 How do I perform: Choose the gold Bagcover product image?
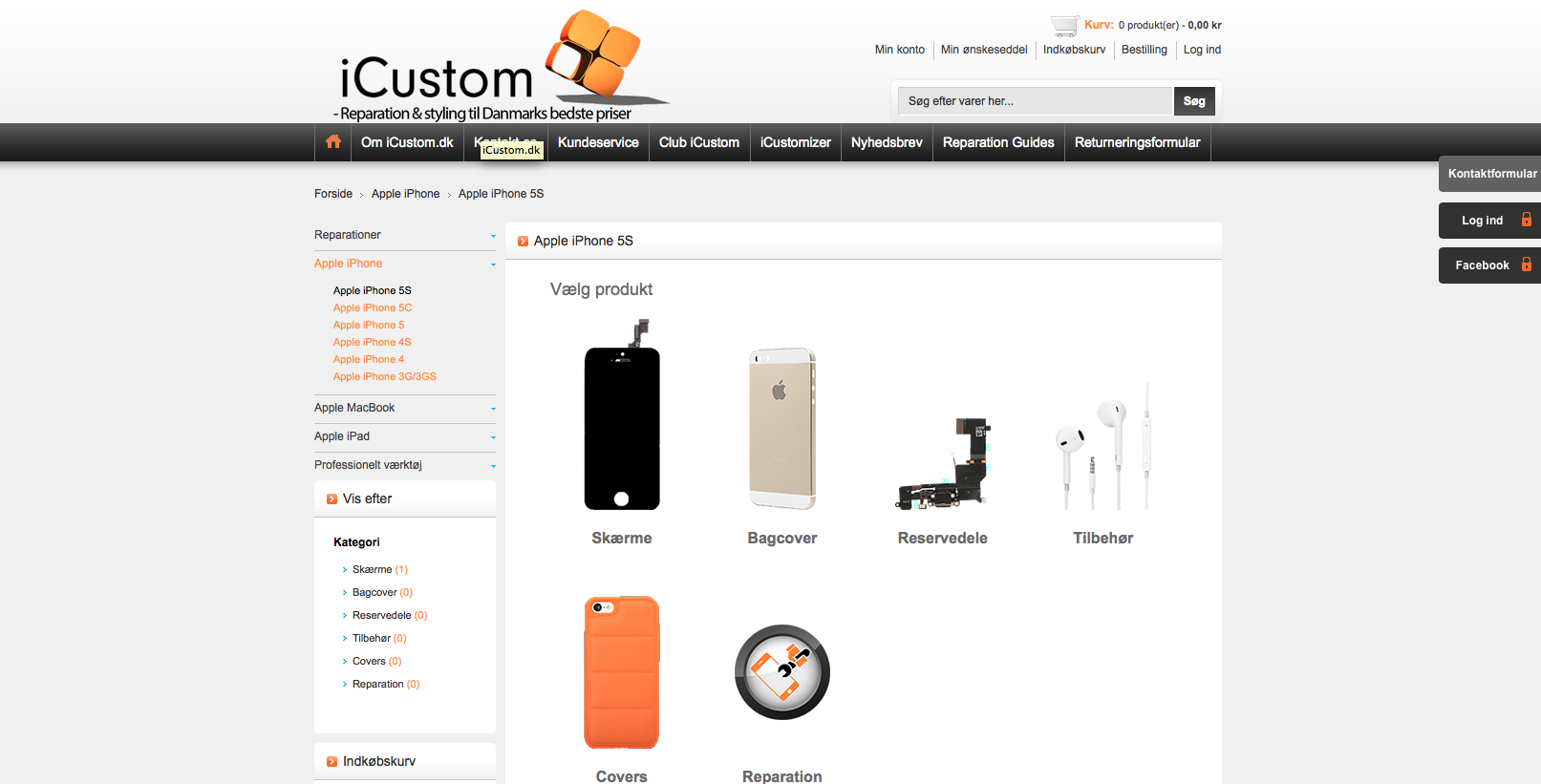tap(782, 428)
